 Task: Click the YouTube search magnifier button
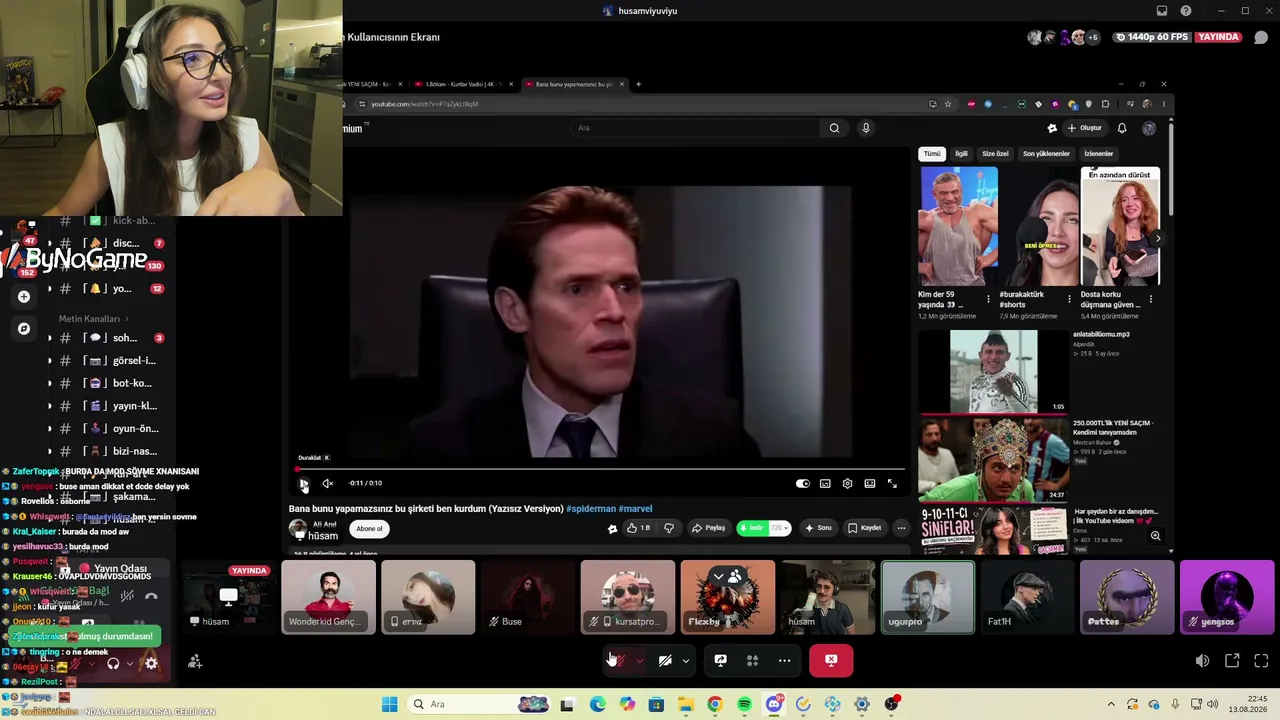point(834,128)
